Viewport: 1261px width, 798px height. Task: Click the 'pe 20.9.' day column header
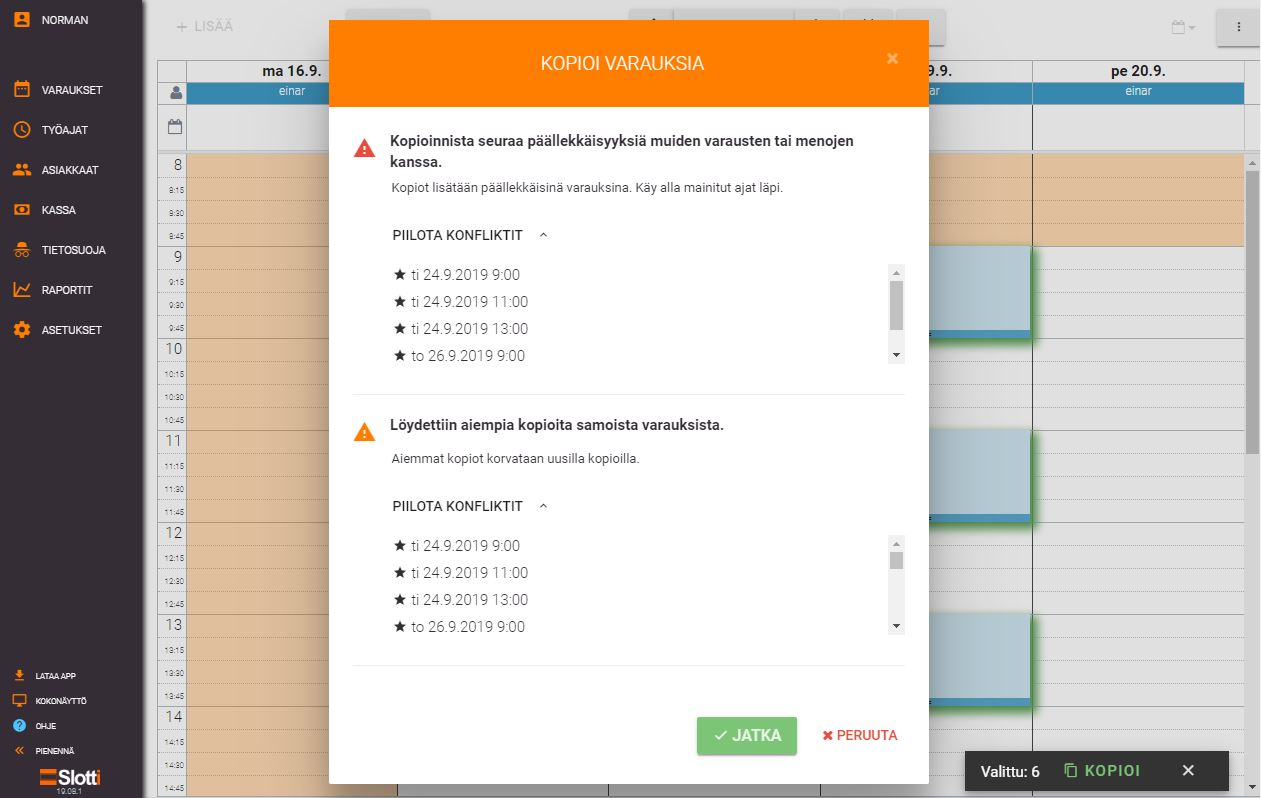coord(1138,72)
